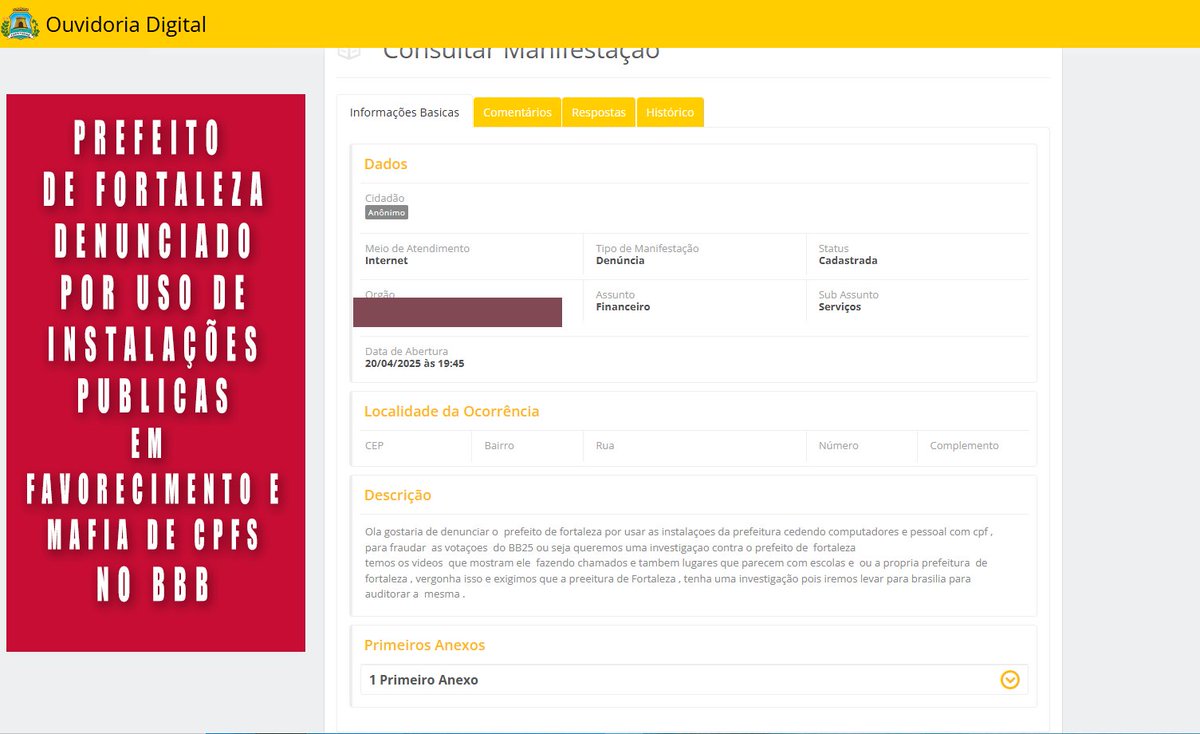Open the Respostas tab

pyautogui.click(x=599, y=112)
